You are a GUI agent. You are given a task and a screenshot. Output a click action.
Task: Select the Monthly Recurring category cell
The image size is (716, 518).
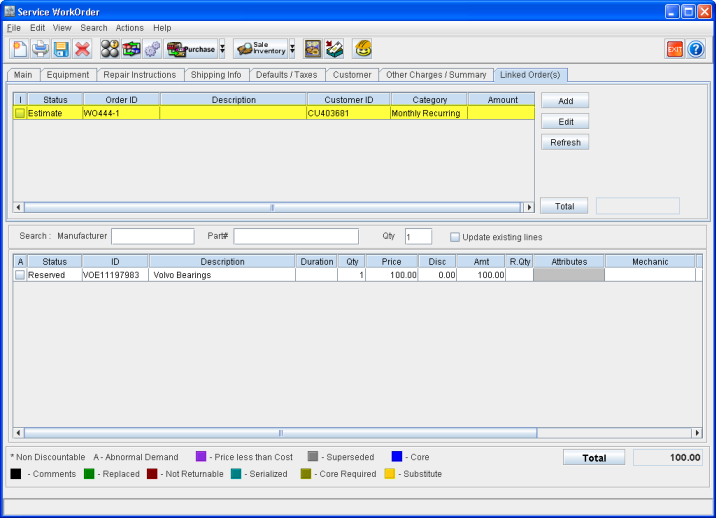pos(429,113)
